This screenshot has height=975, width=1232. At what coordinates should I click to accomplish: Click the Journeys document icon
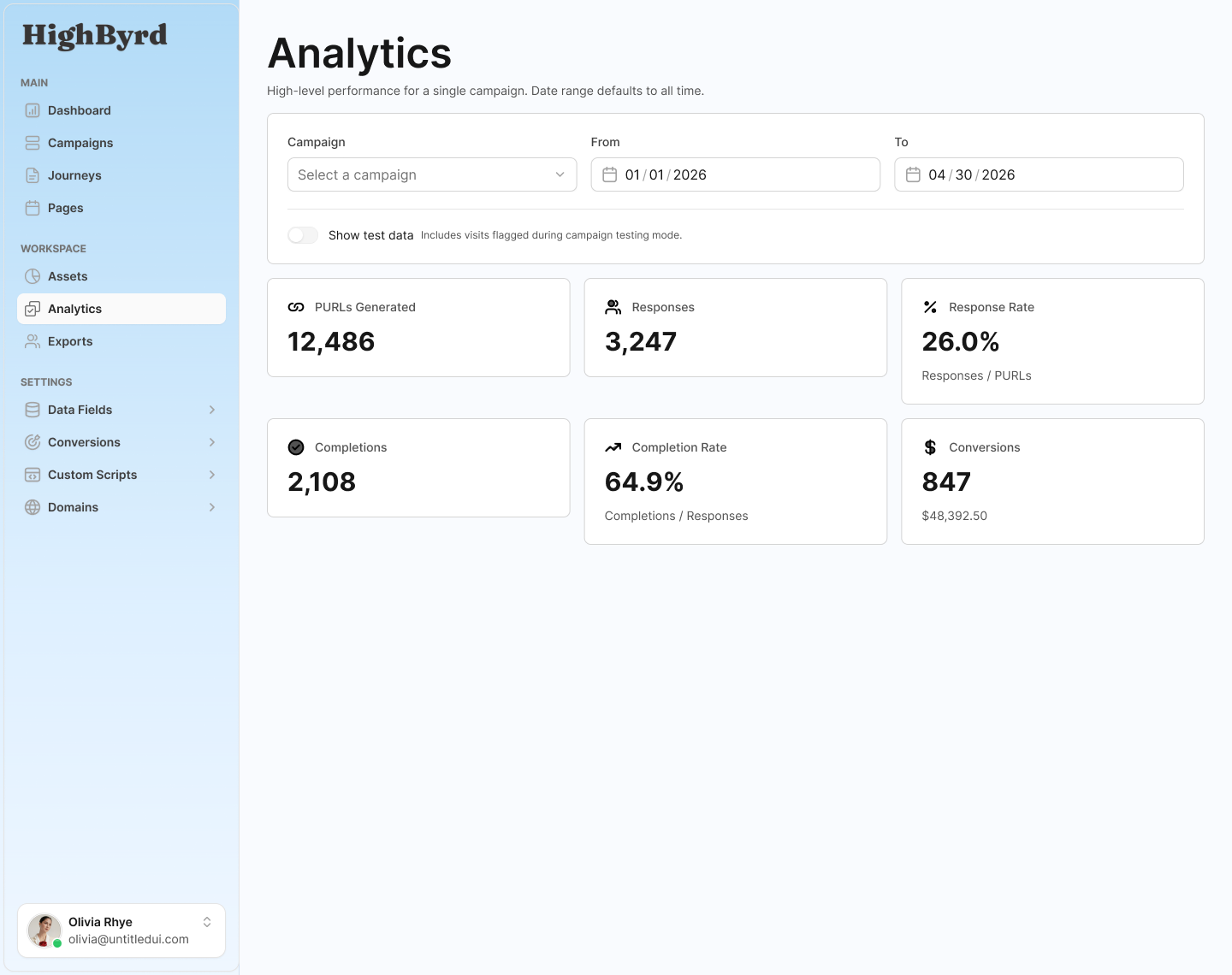[x=33, y=175]
